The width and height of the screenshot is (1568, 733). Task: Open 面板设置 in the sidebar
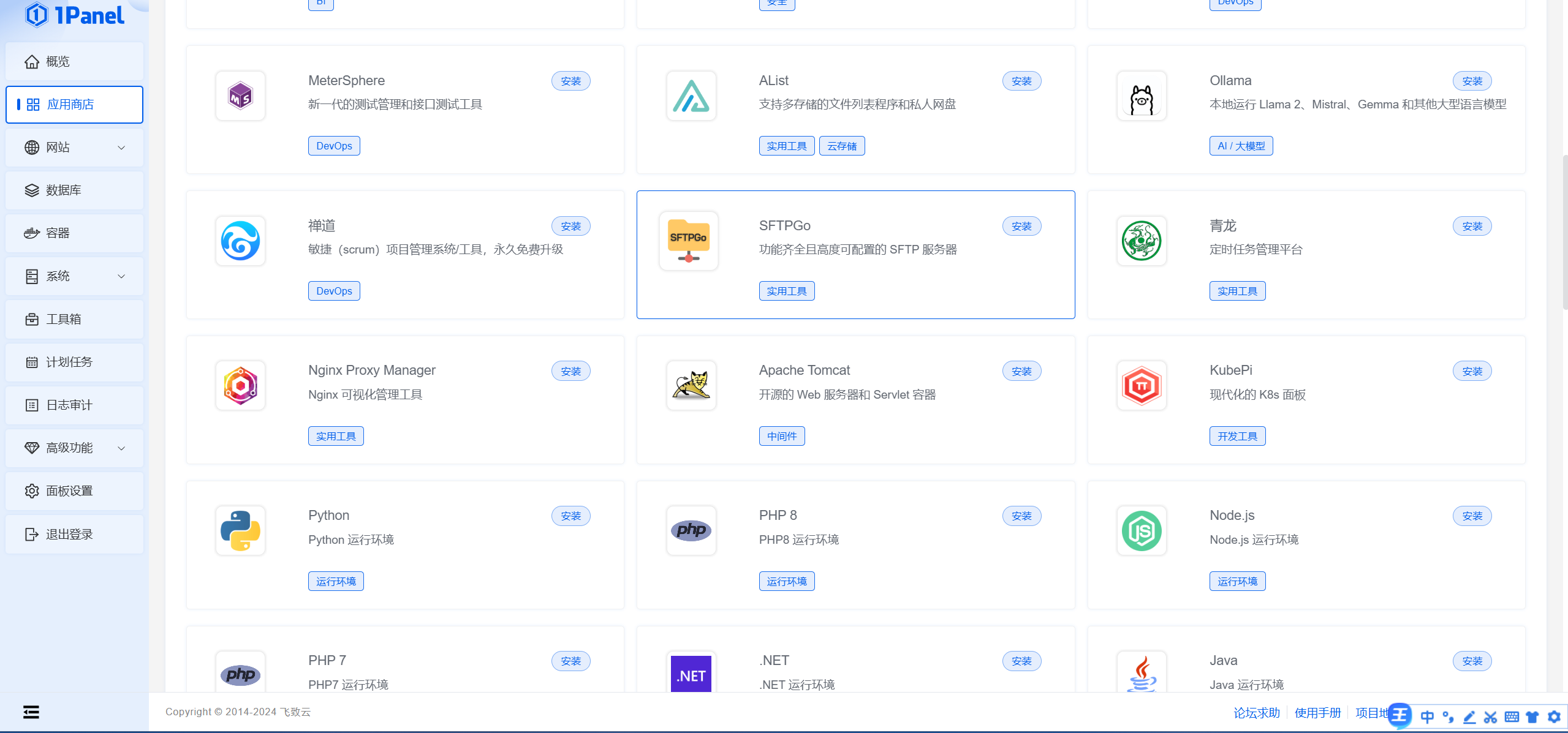[74, 491]
